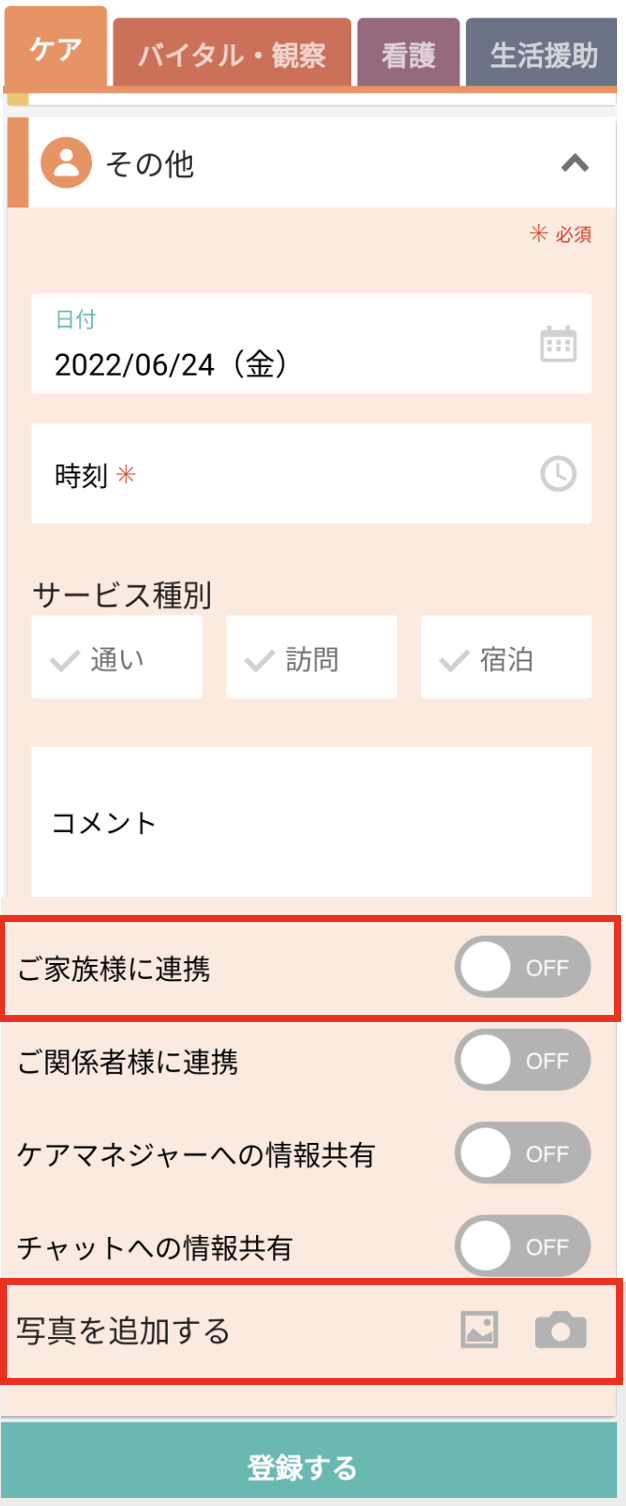Toggle チャットへの情報共有 switch
Image resolution: width=626 pixels, height=1506 pixels.
point(522,1246)
